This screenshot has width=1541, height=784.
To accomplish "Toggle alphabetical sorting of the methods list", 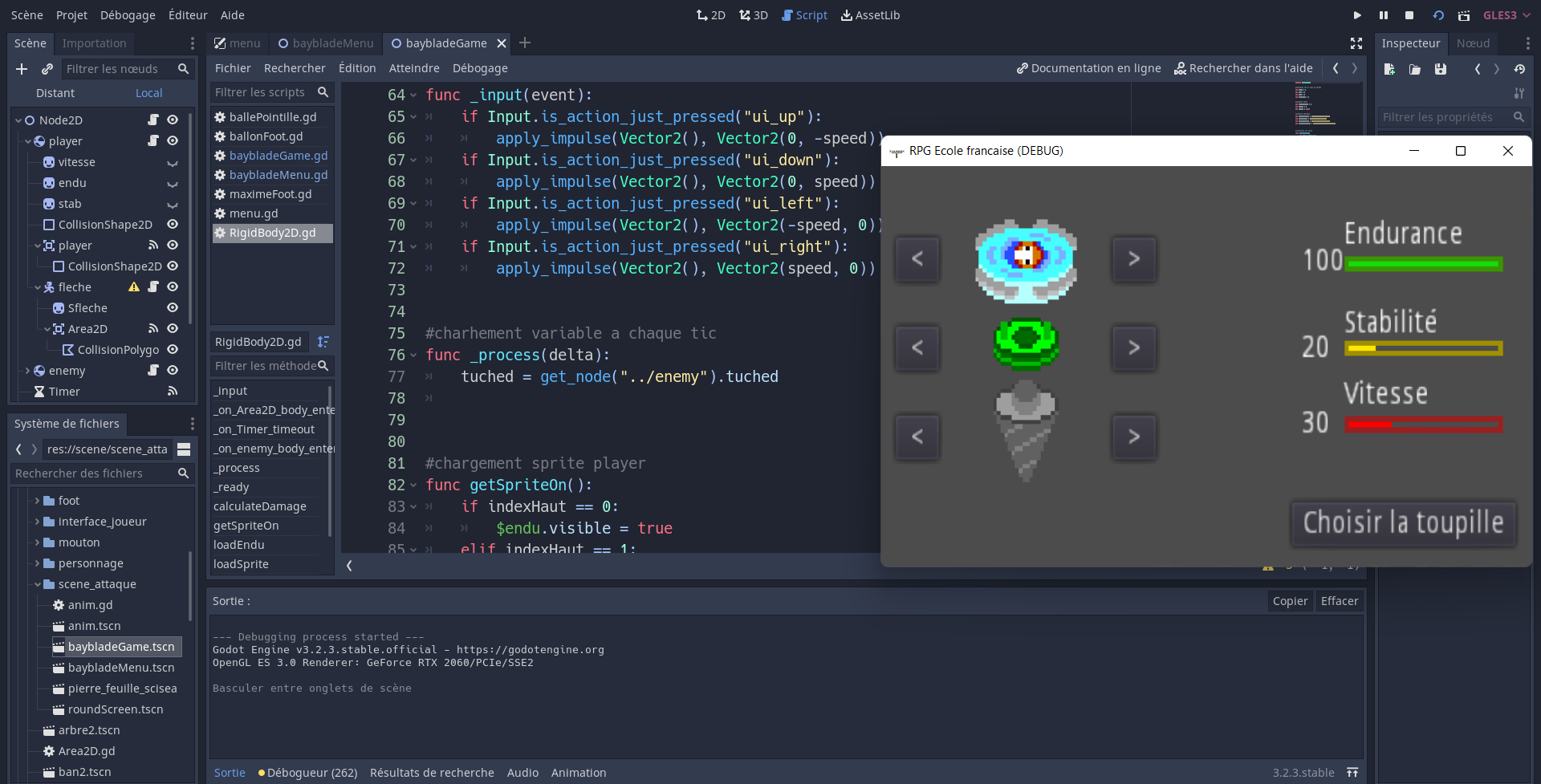I will click(x=323, y=342).
